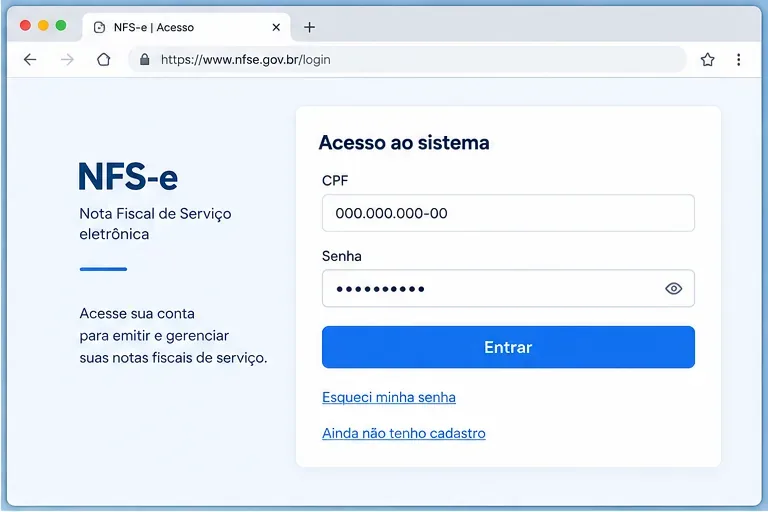The width and height of the screenshot is (768, 512).
Task: Open the home page icon
Action: (103, 60)
